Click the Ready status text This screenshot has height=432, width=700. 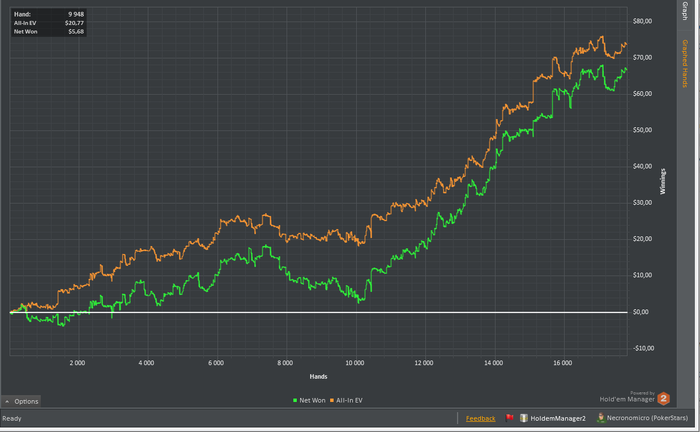(12, 419)
